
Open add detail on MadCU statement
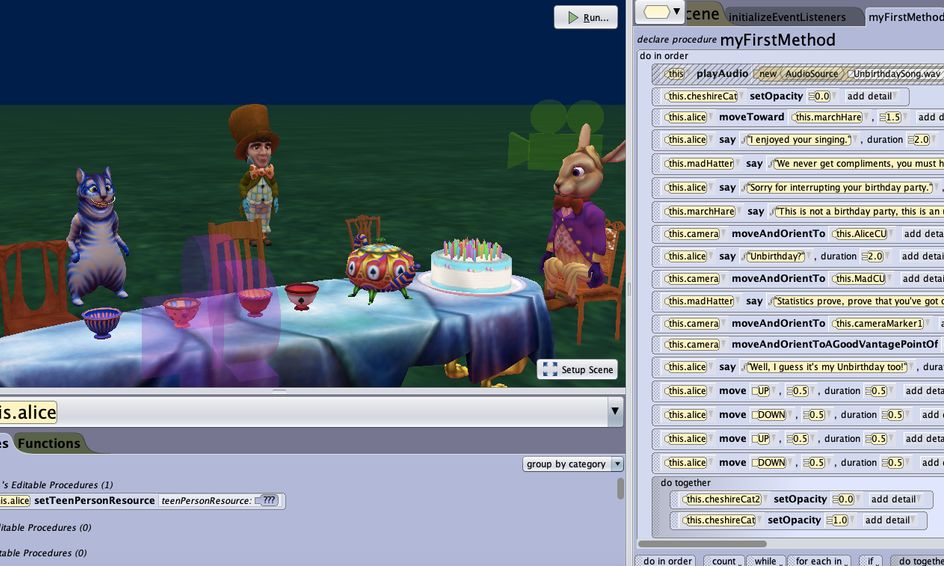click(x=922, y=279)
